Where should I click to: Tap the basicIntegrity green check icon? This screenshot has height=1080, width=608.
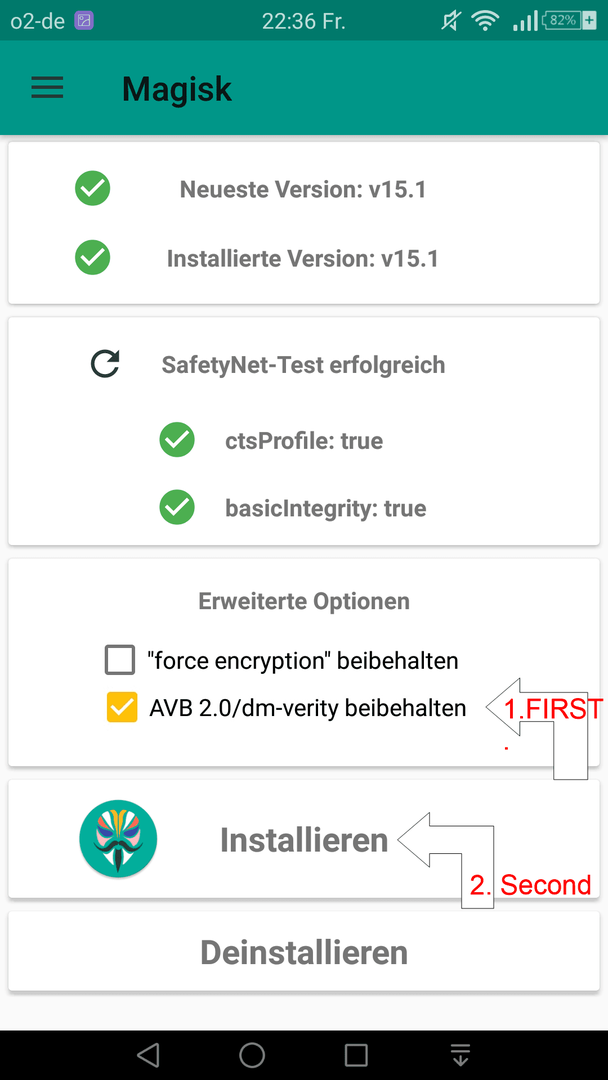[x=177, y=508]
